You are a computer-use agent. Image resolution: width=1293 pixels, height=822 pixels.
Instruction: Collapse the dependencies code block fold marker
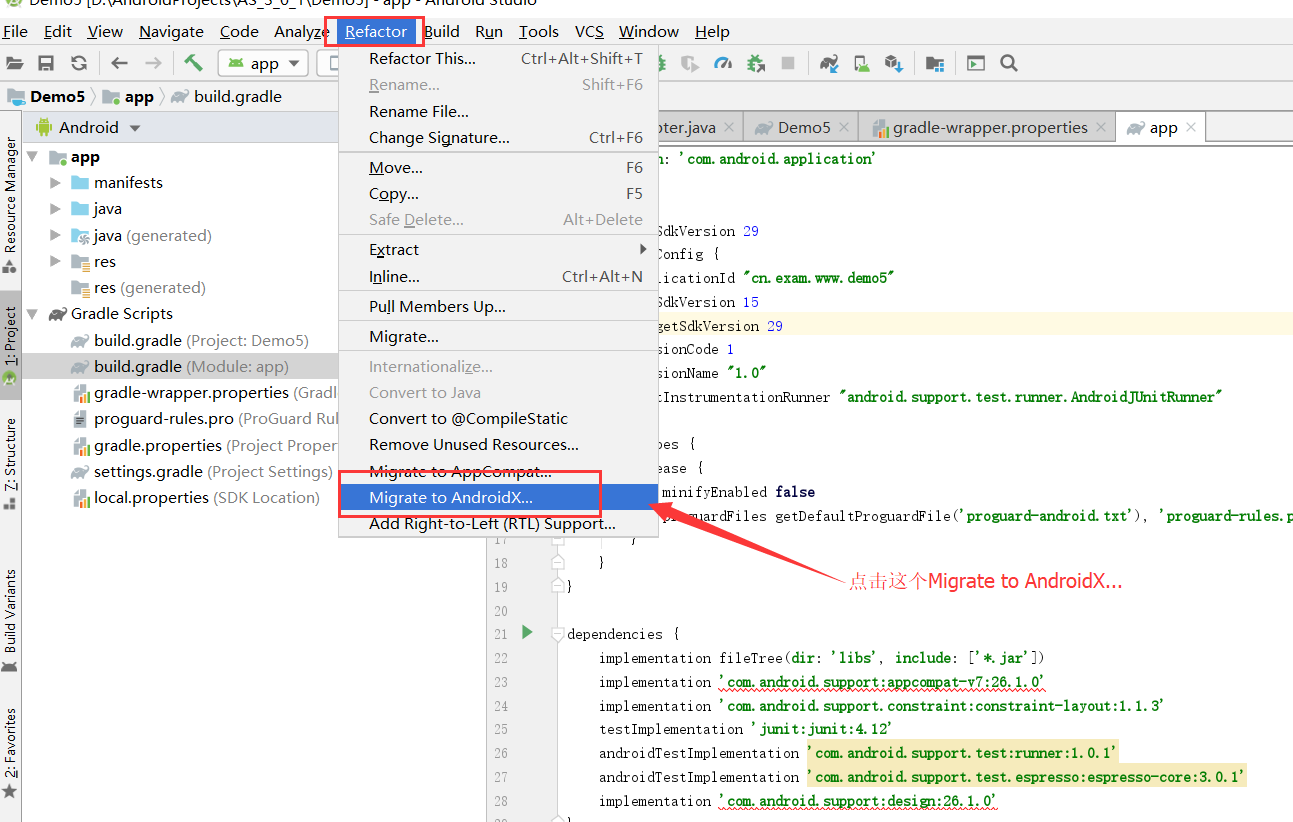click(558, 634)
